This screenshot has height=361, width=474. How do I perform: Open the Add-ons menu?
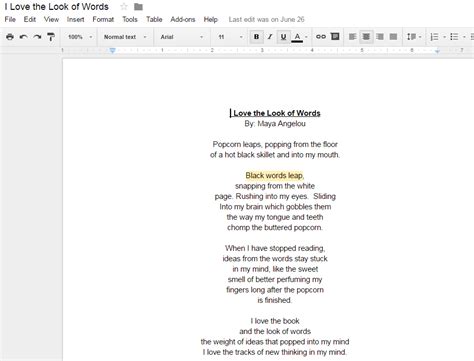[183, 19]
